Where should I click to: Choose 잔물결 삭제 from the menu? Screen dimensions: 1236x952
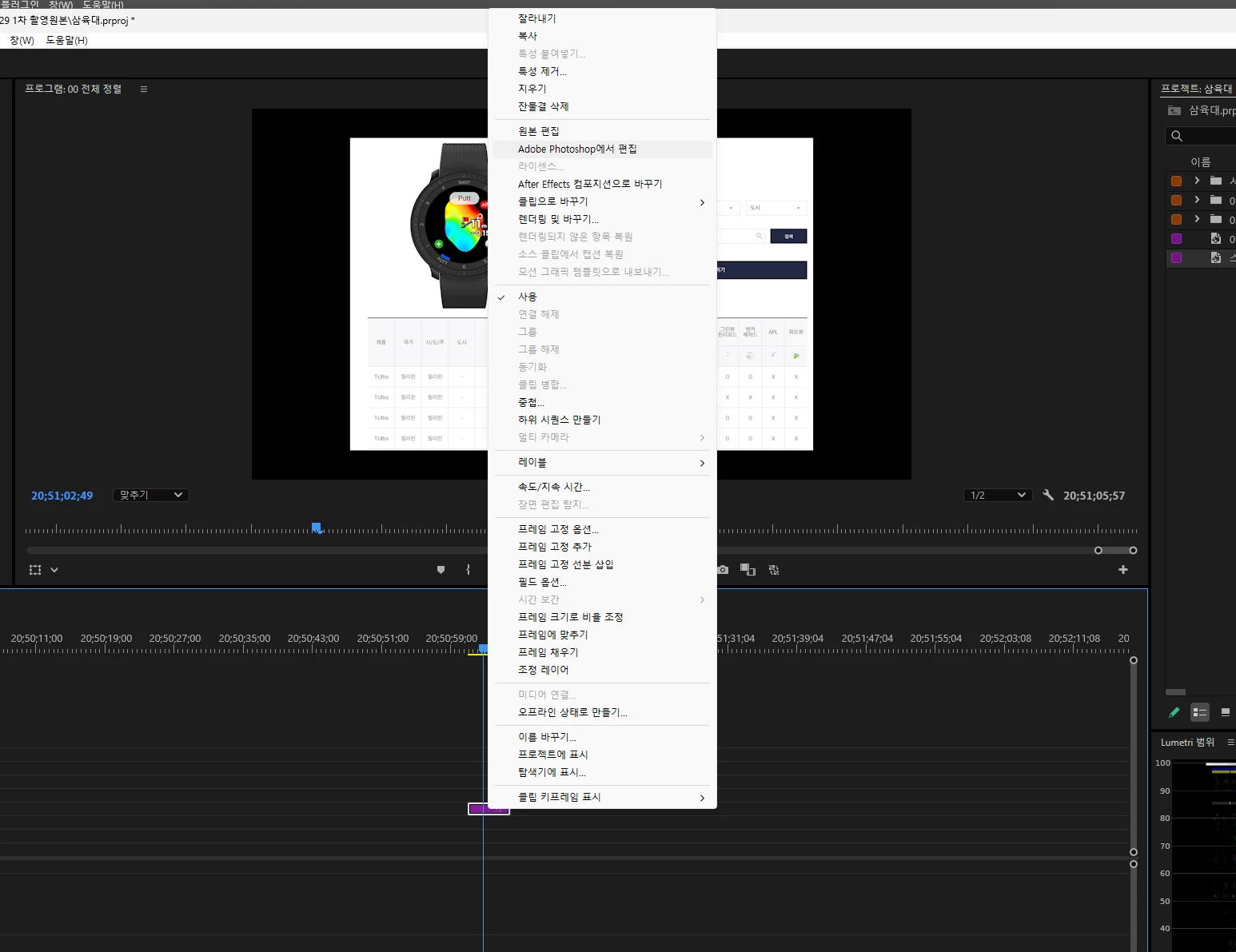pyautogui.click(x=602, y=106)
